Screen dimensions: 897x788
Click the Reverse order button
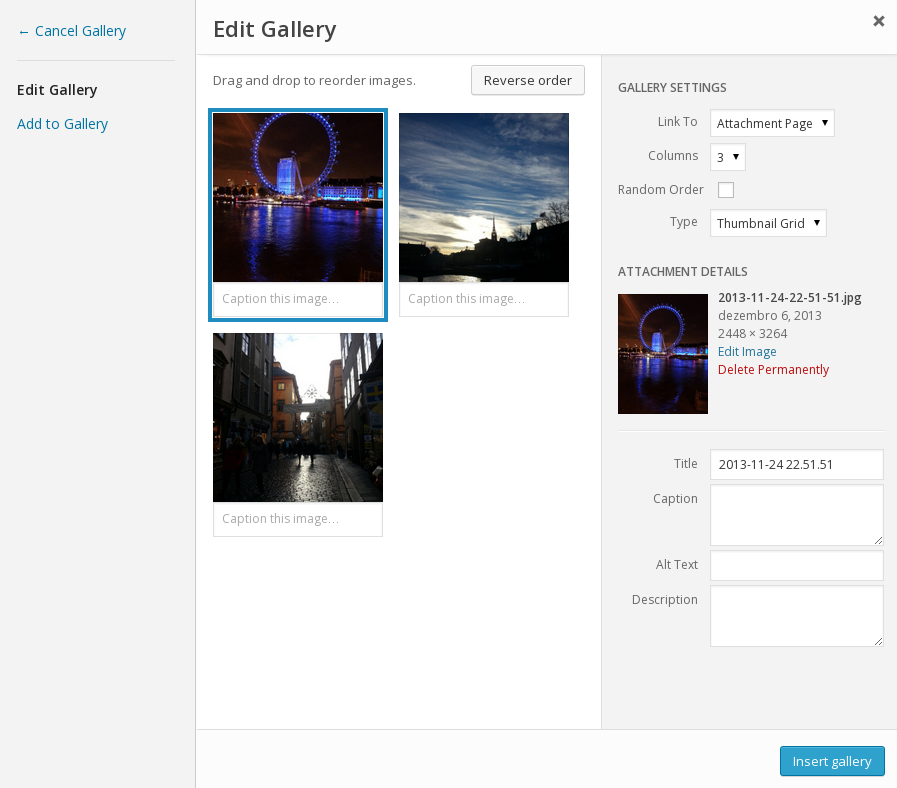click(x=527, y=80)
